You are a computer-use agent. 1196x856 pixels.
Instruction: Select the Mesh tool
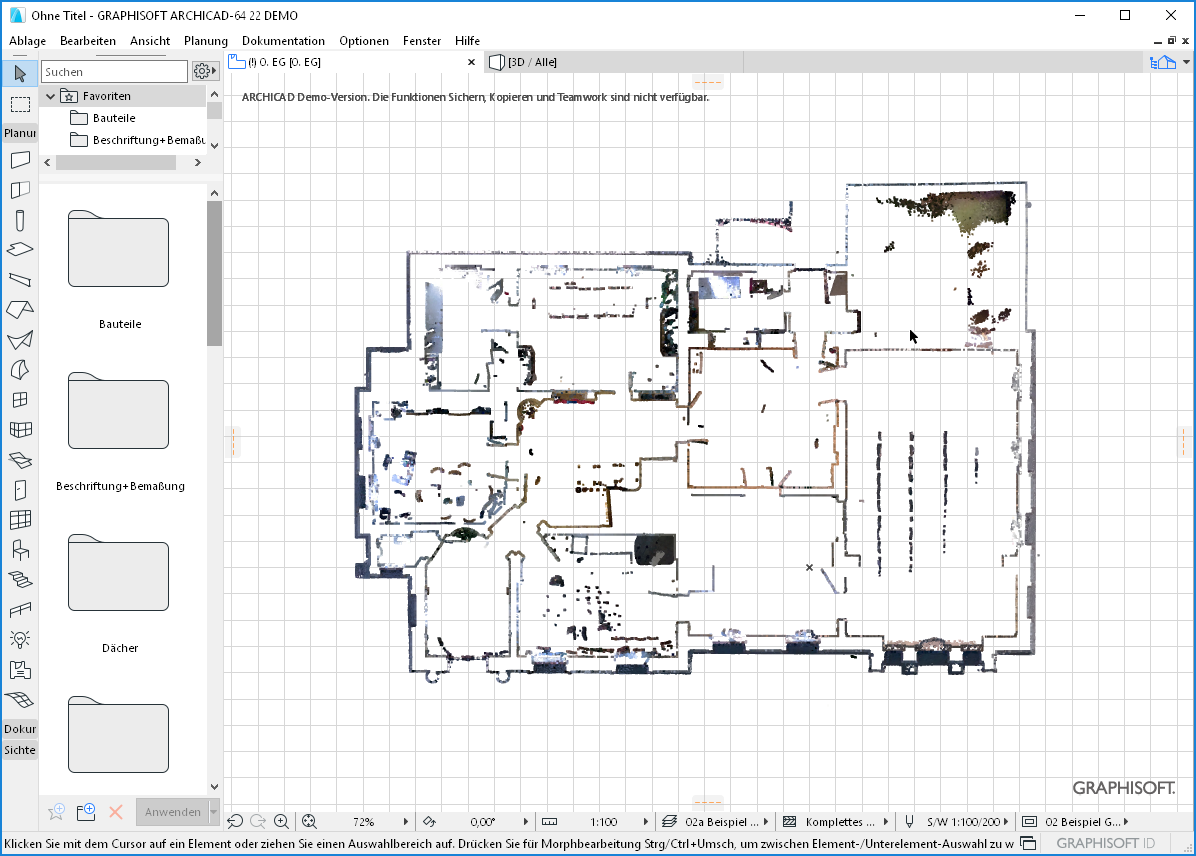pos(20,700)
